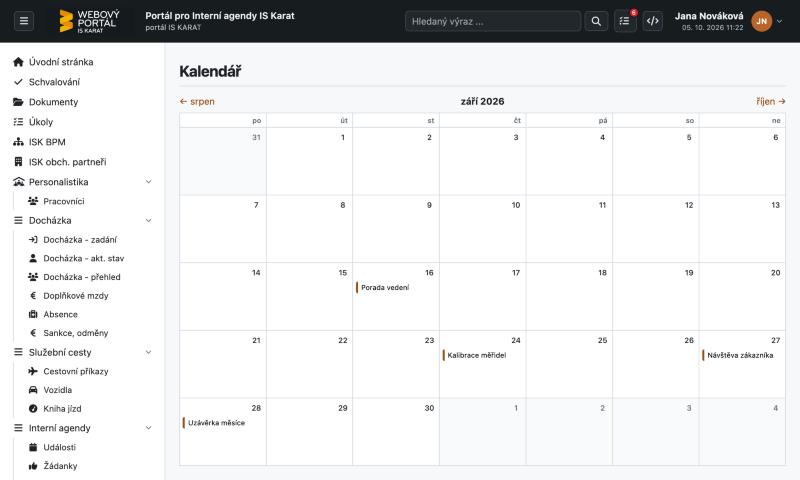The image size is (800, 480).
Task: Select greyed day 31 of August
Action: tap(223, 161)
